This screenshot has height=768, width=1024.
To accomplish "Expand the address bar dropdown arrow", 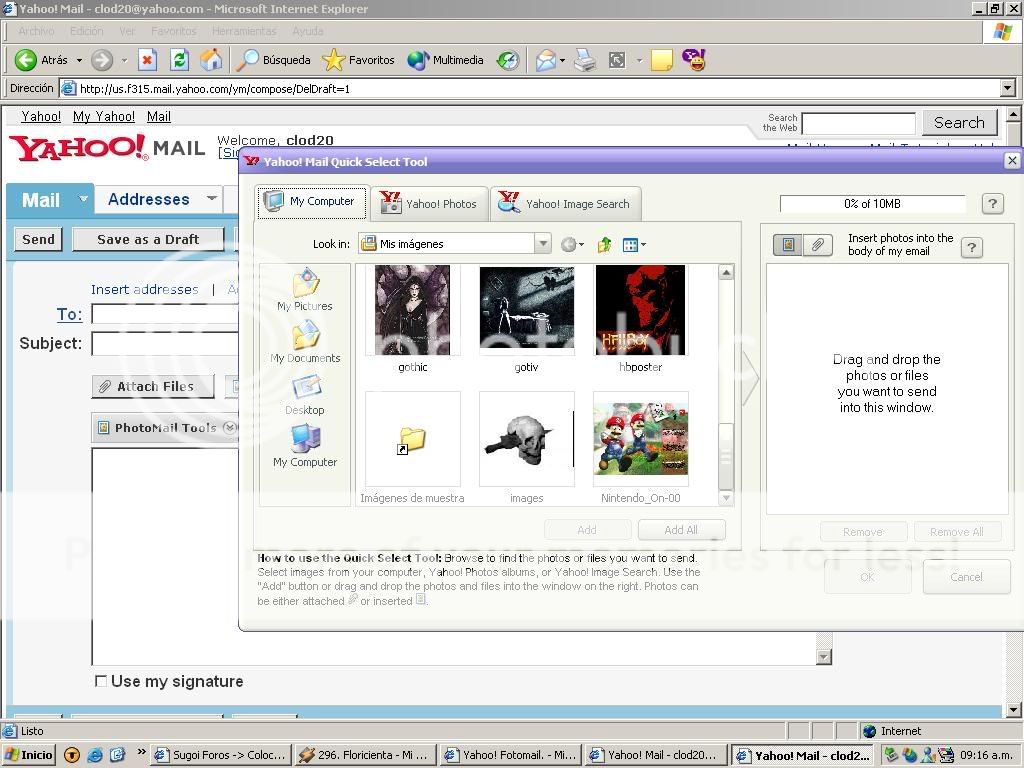I will coord(1008,88).
